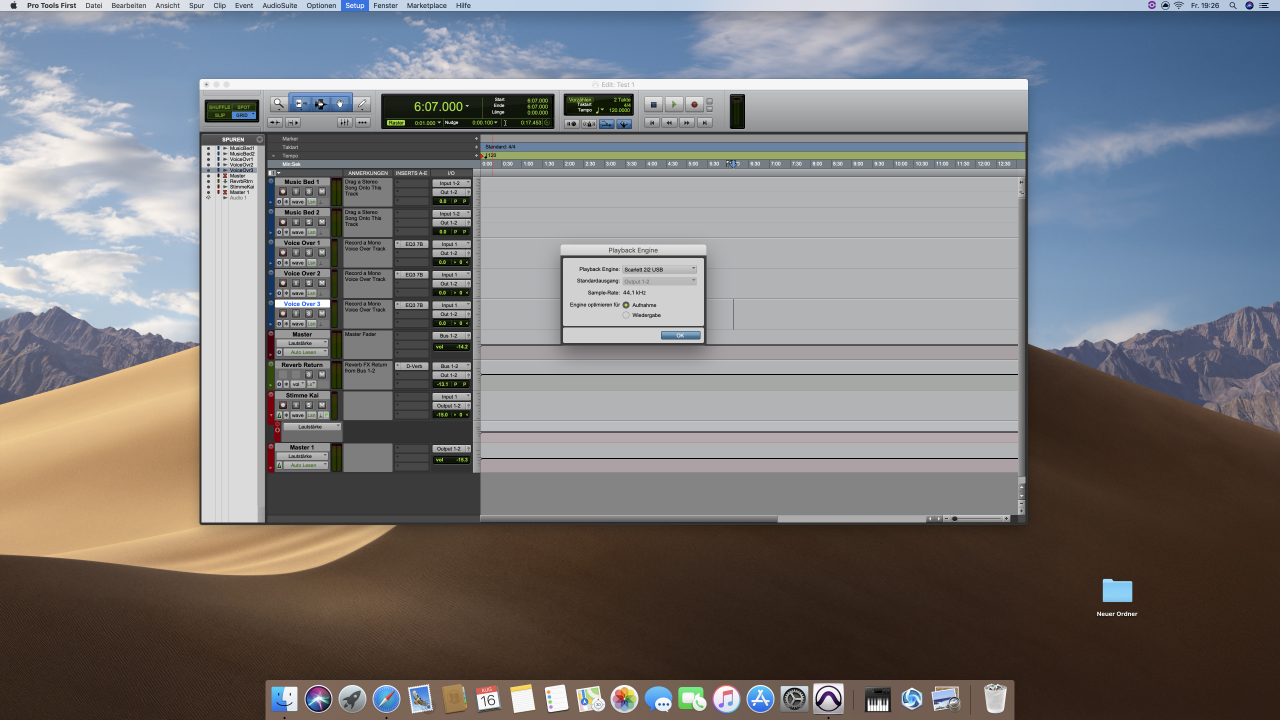Open Voice Over 1 Input 1 selector

(451, 244)
